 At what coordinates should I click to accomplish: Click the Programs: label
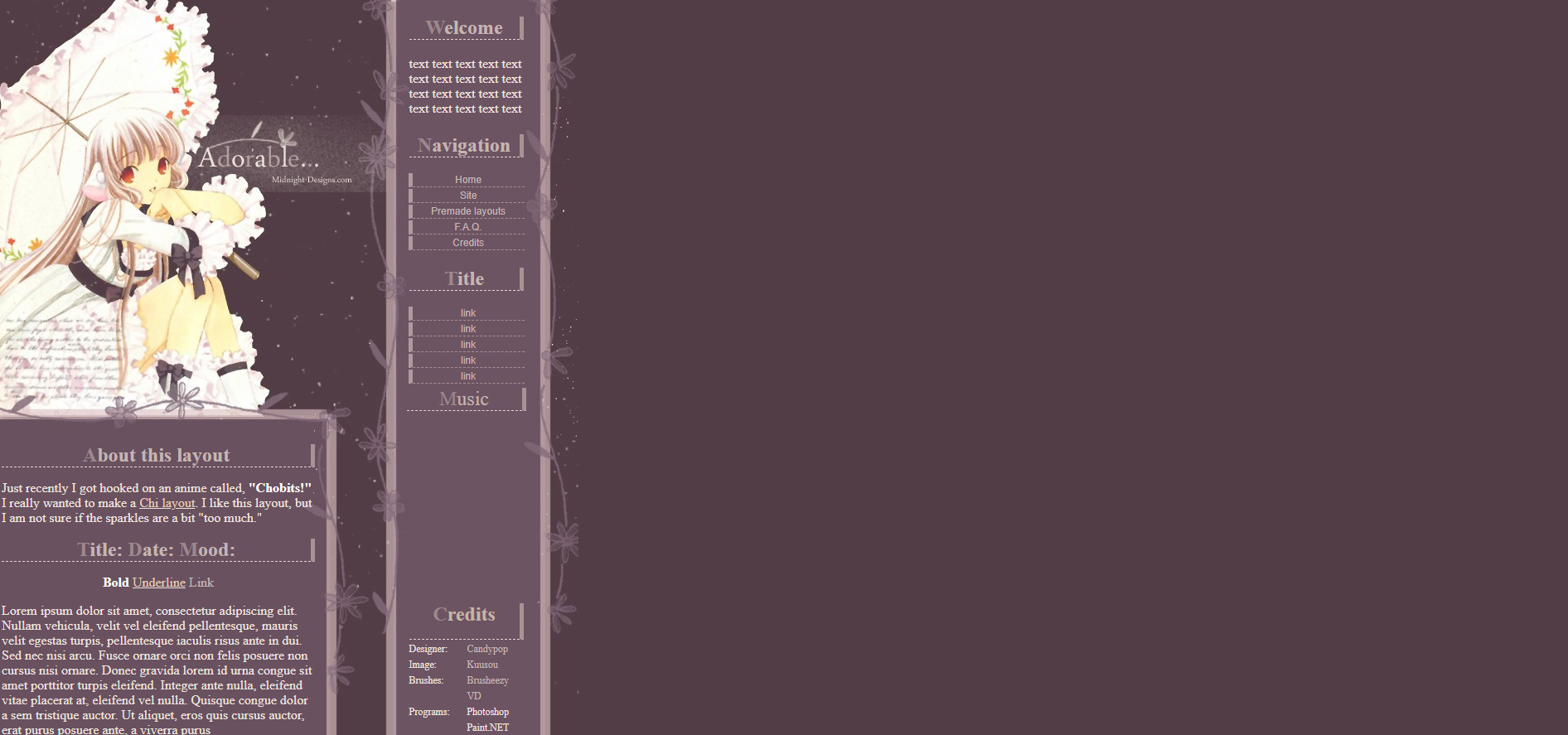(429, 712)
